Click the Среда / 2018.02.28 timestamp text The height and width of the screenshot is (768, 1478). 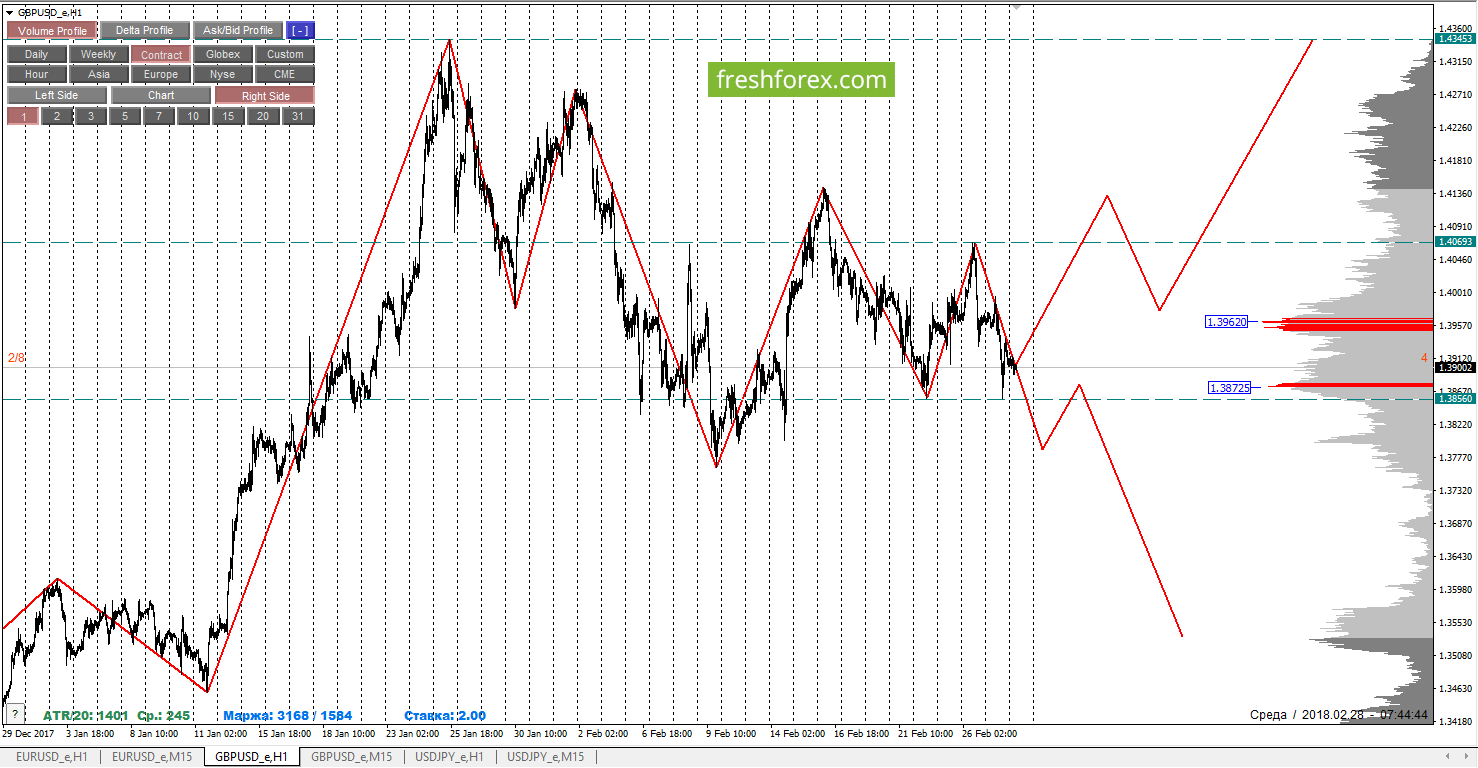click(1339, 716)
